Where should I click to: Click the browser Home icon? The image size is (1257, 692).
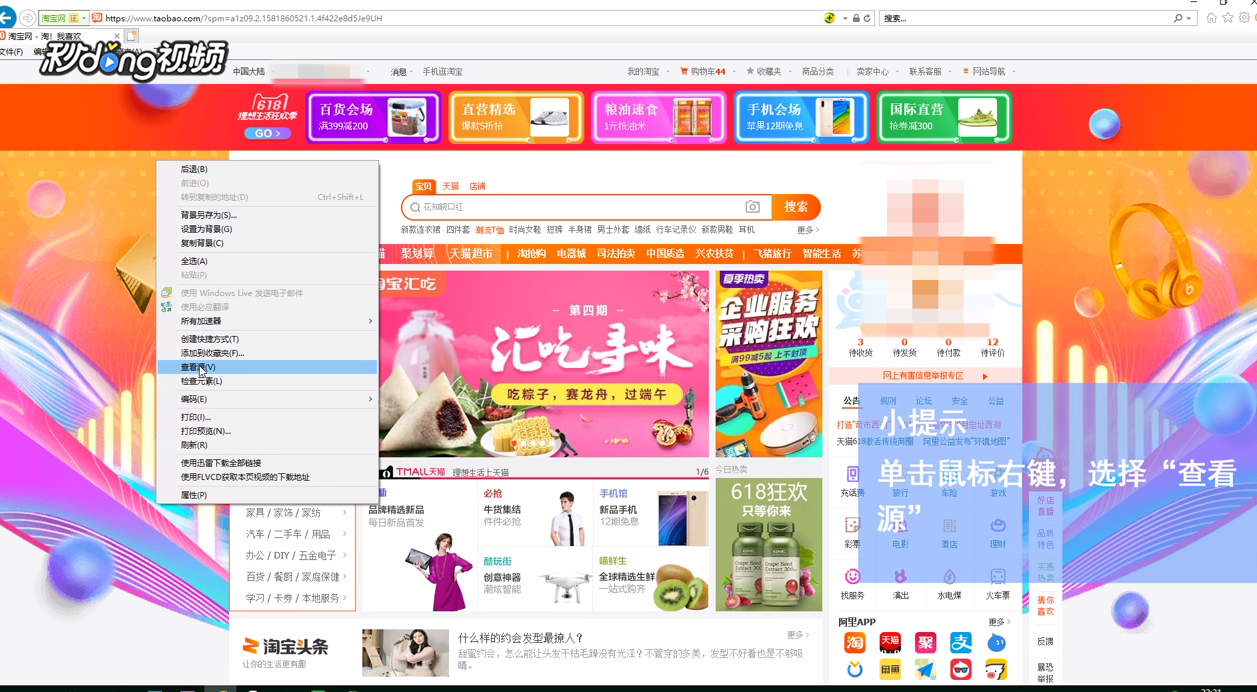click(1211, 18)
